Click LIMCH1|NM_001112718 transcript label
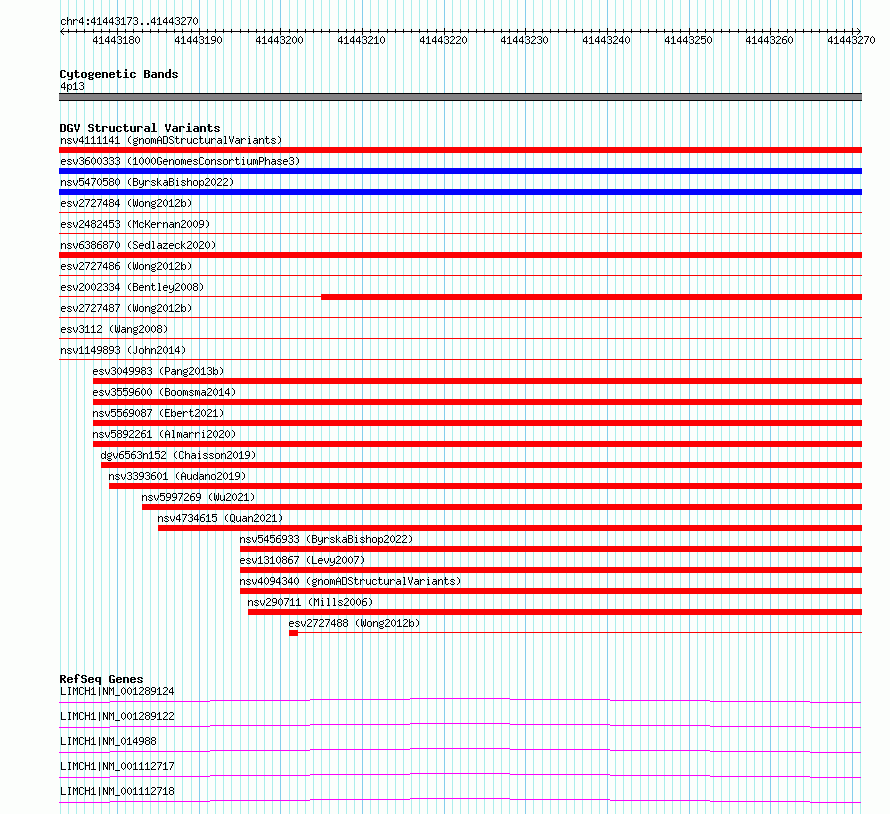Screen dimensions: 890x814 117,791
